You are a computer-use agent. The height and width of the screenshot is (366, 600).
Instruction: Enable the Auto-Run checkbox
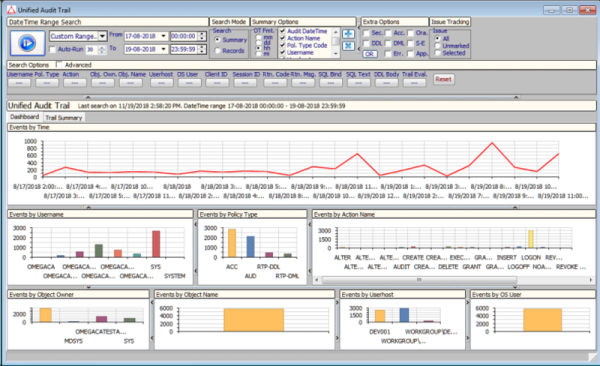pos(53,49)
